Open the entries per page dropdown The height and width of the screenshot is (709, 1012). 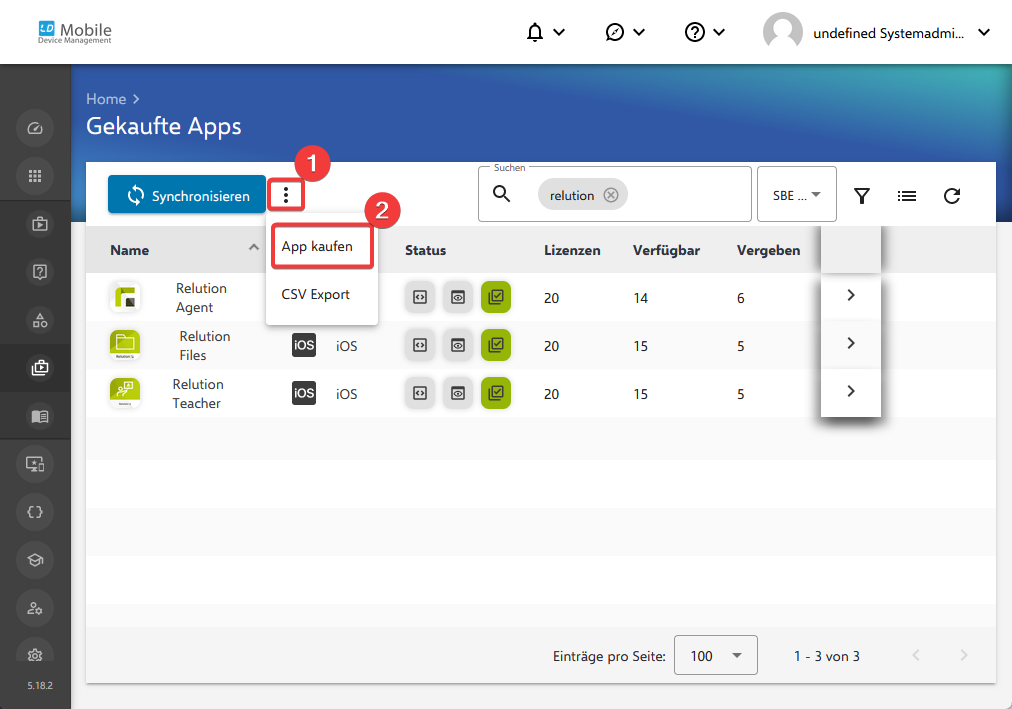tap(716, 655)
